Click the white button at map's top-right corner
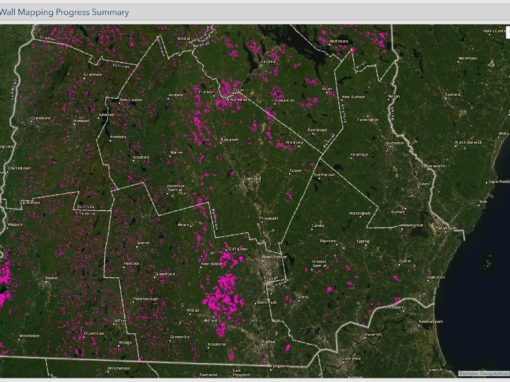The image size is (510, 382). (508, 33)
